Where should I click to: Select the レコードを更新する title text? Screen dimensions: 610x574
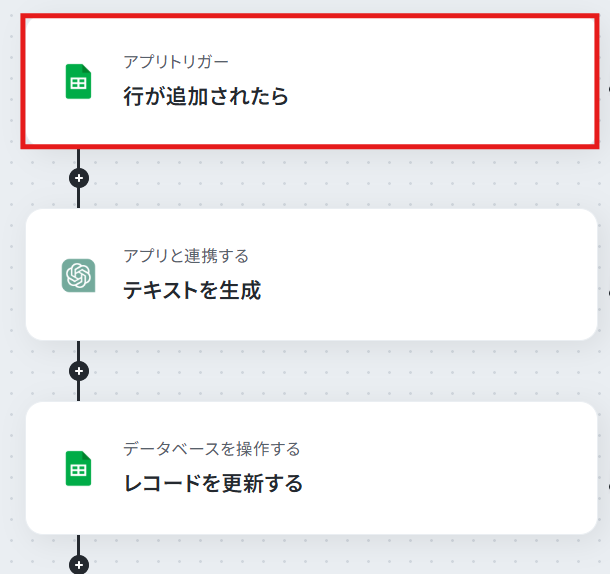[x=213, y=483]
